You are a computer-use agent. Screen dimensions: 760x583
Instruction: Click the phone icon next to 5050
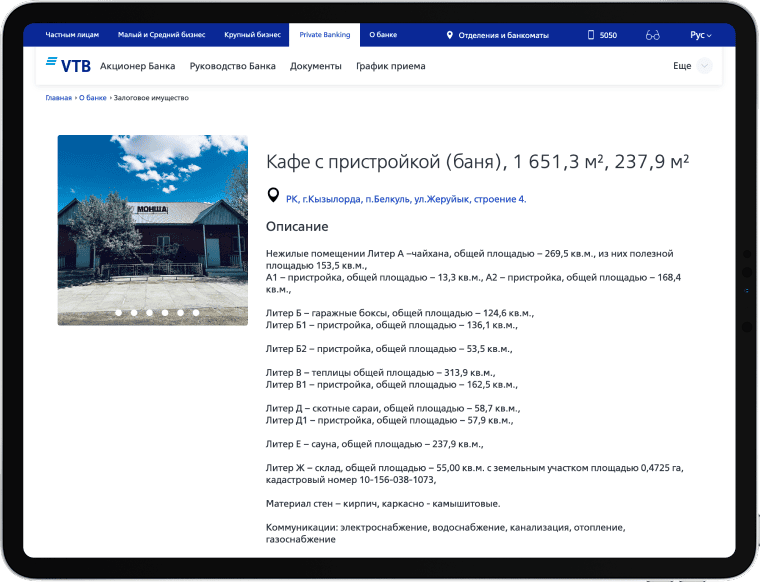[590, 35]
